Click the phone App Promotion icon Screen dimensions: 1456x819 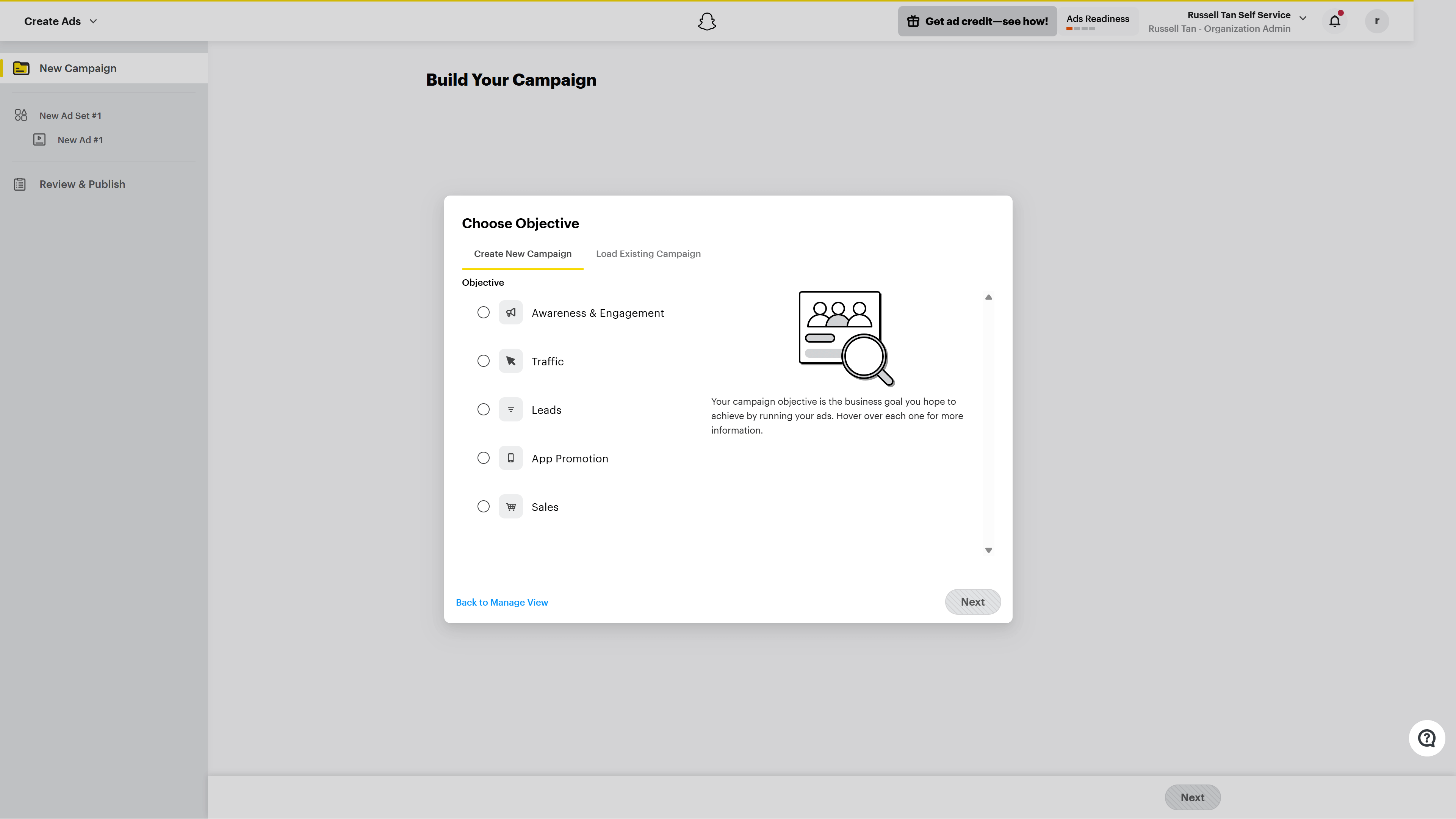click(x=510, y=459)
